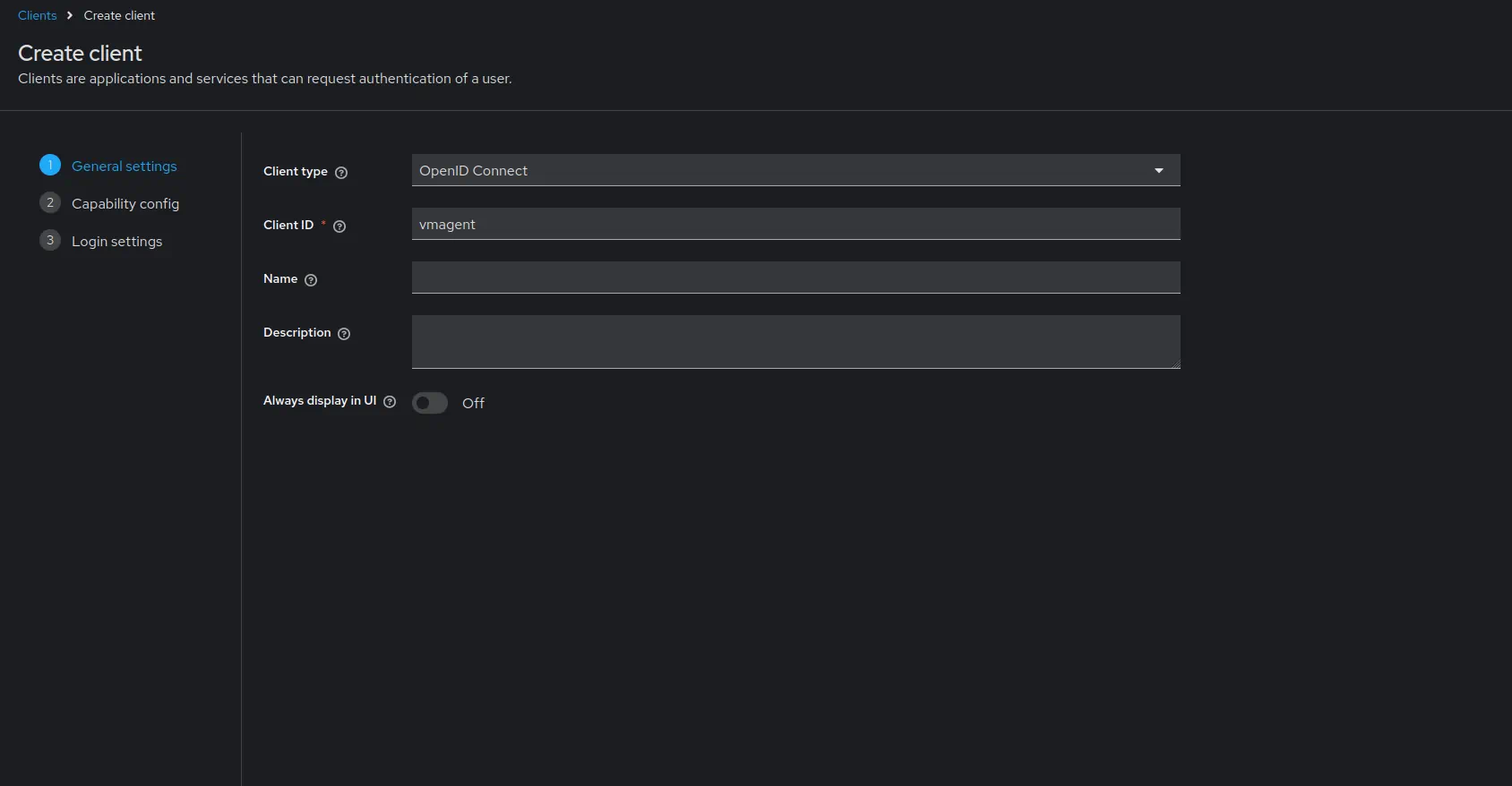
Task: Focus the Client ID field containing vmagent
Action: coord(795,224)
